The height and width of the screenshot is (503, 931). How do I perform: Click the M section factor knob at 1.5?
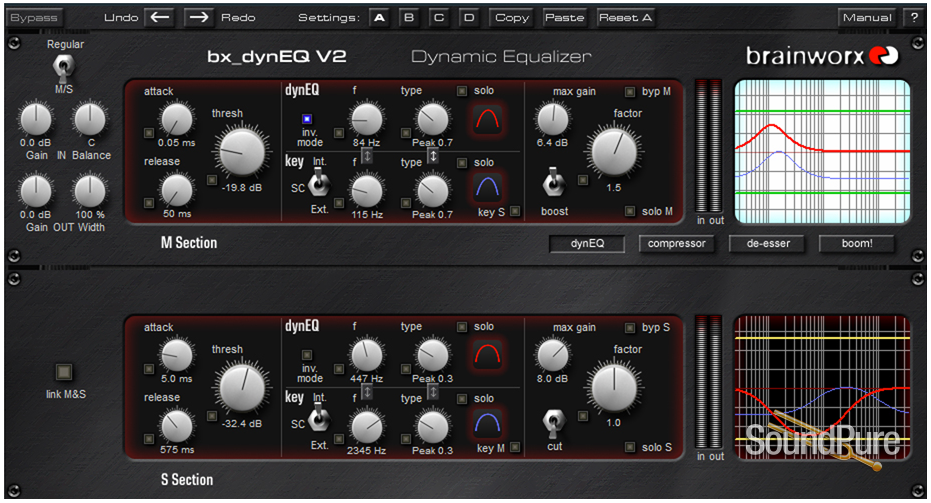pos(614,152)
